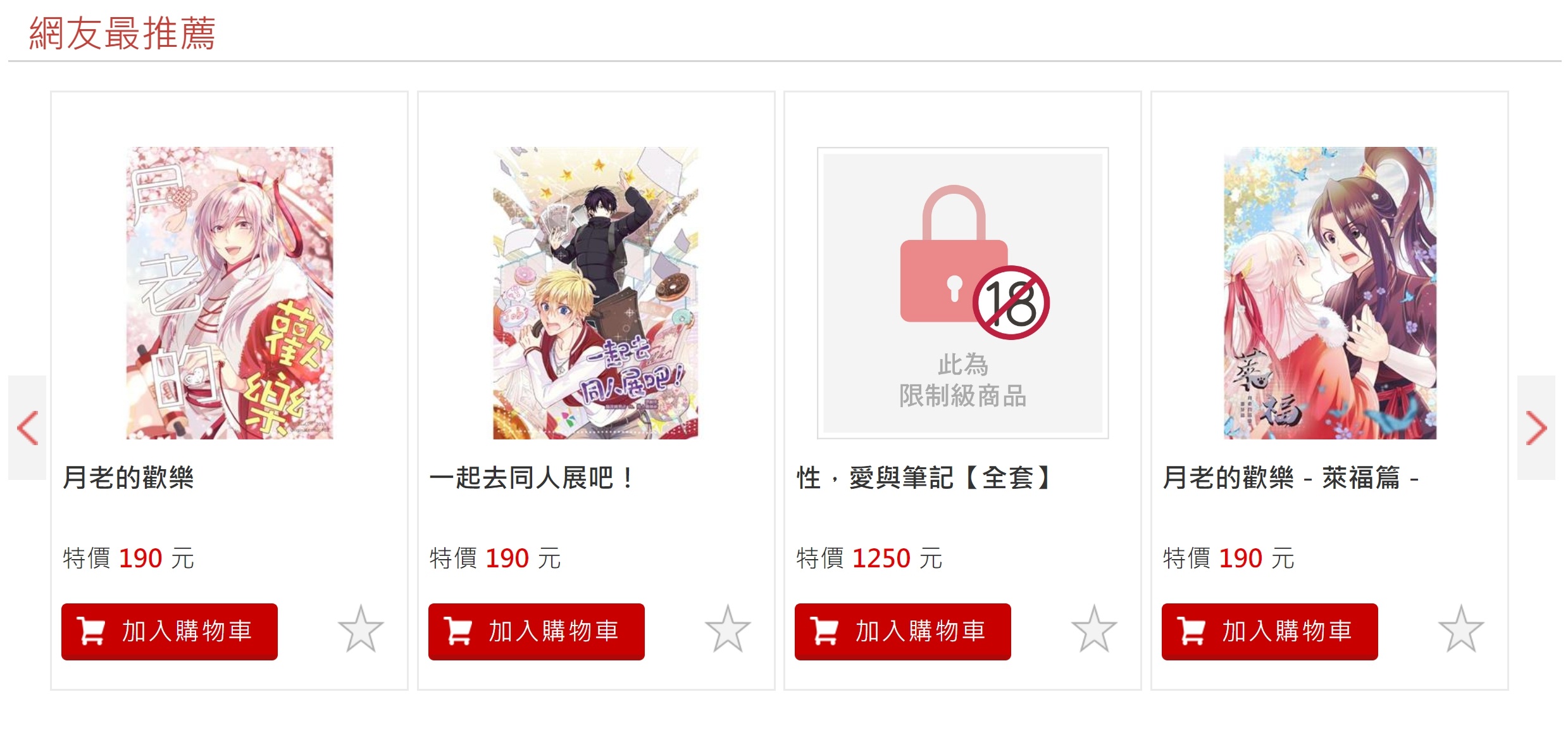Show next recommended items with right arrow
This screenshot has height=737, width=1568.
[1536, 428]
